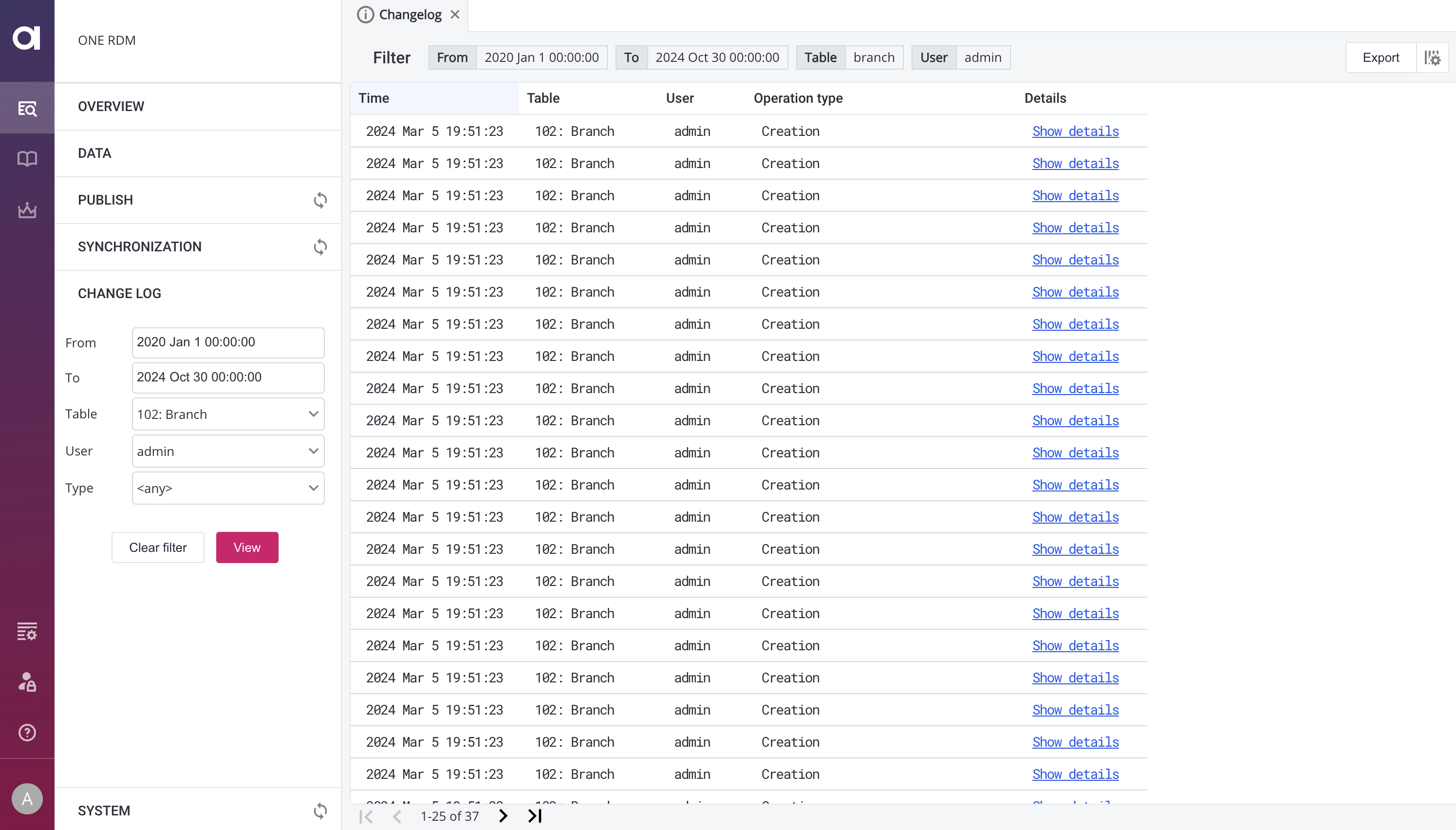1456x830 pixels.
Task: Click the Publish section icon
Action: point(320,199)
